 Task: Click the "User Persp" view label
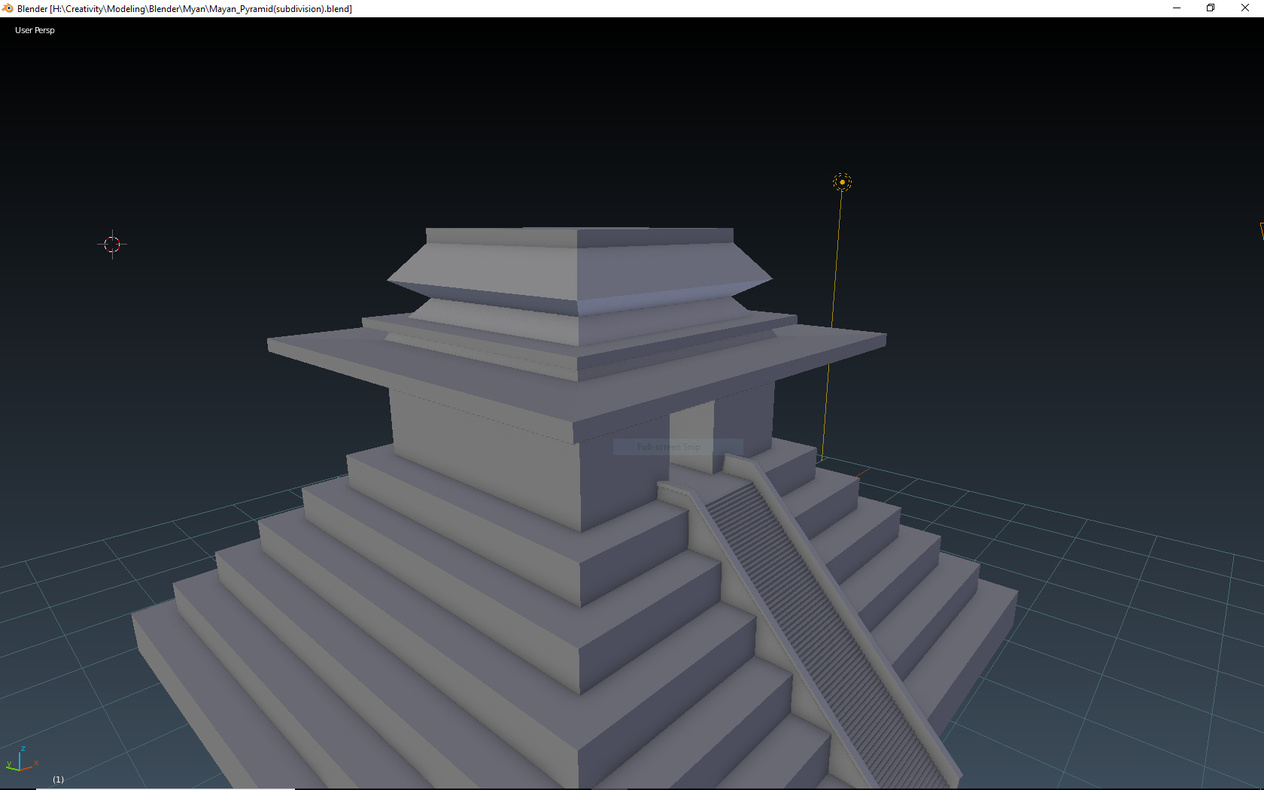[x=35, y=30]
